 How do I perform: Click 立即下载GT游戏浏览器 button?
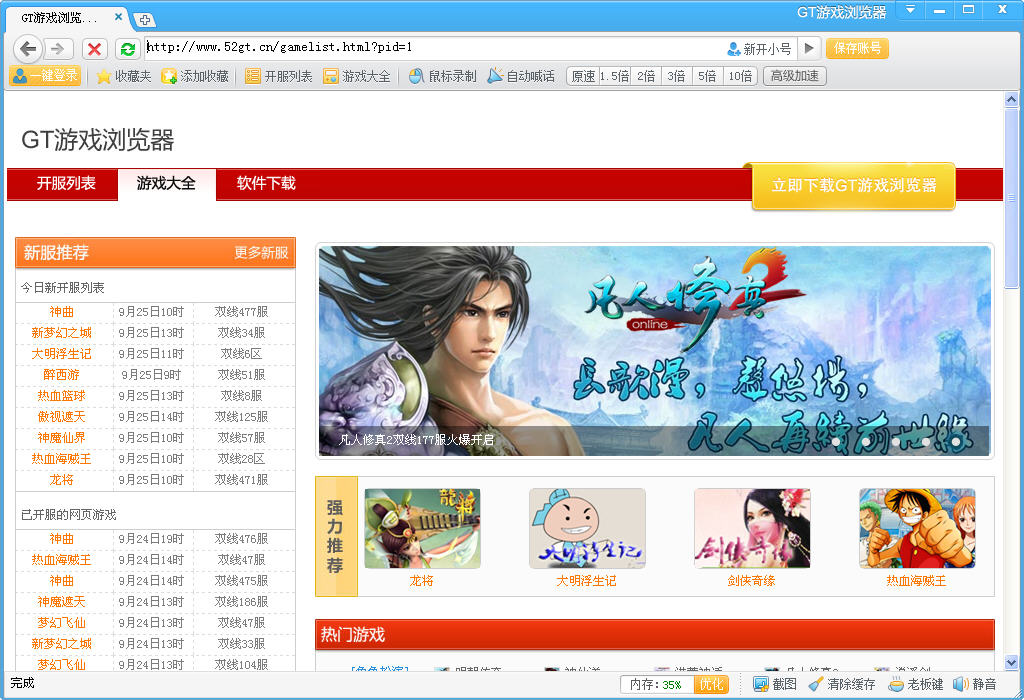(854, 186)
